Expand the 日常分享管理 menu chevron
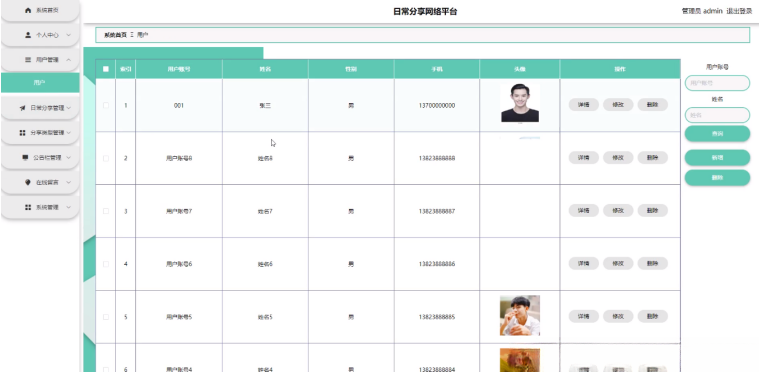Viewport: 759px width, 372px height. coord(68,108)
